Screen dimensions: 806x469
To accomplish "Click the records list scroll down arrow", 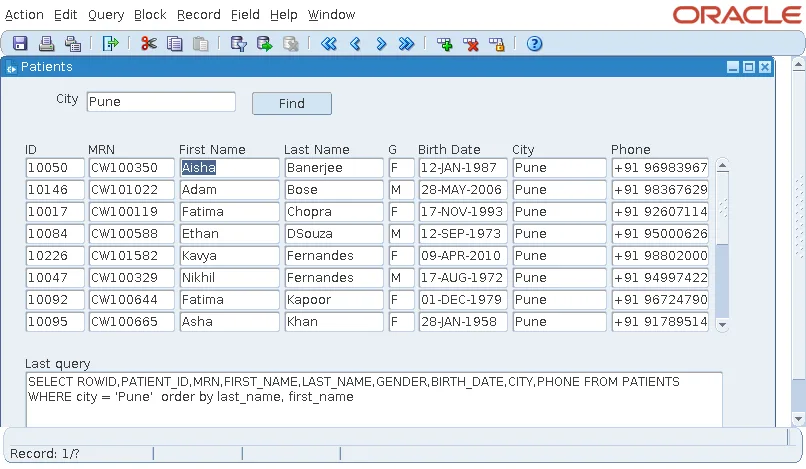I will [x=722, y=324].
